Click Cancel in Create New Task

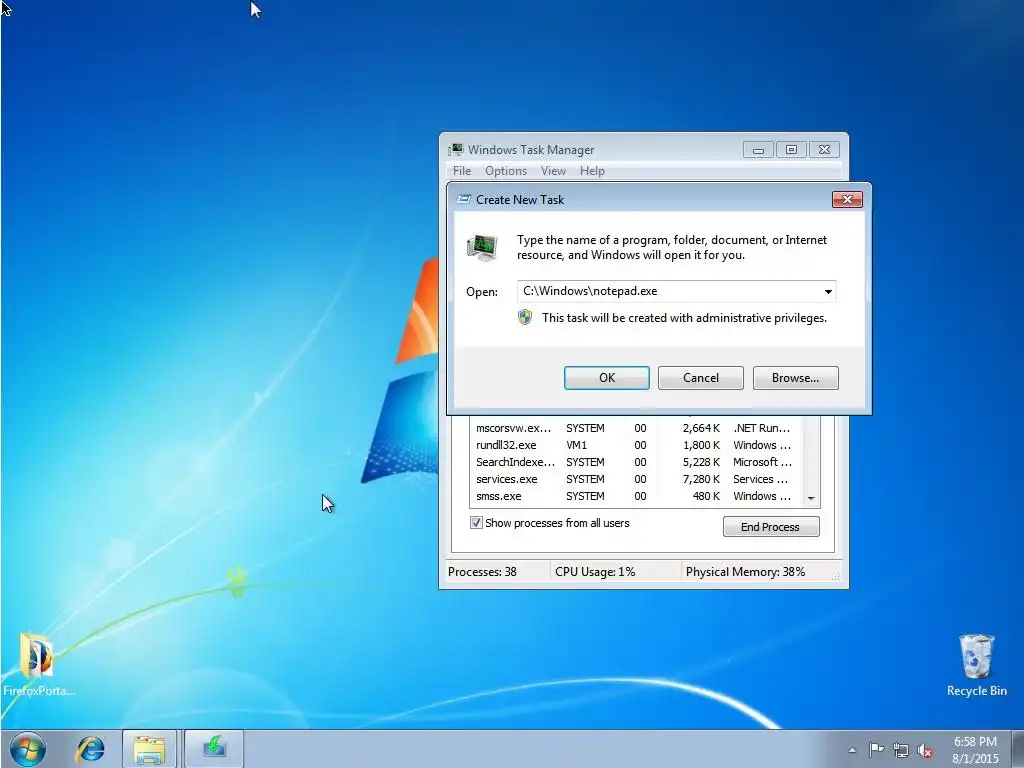(701, 378)
